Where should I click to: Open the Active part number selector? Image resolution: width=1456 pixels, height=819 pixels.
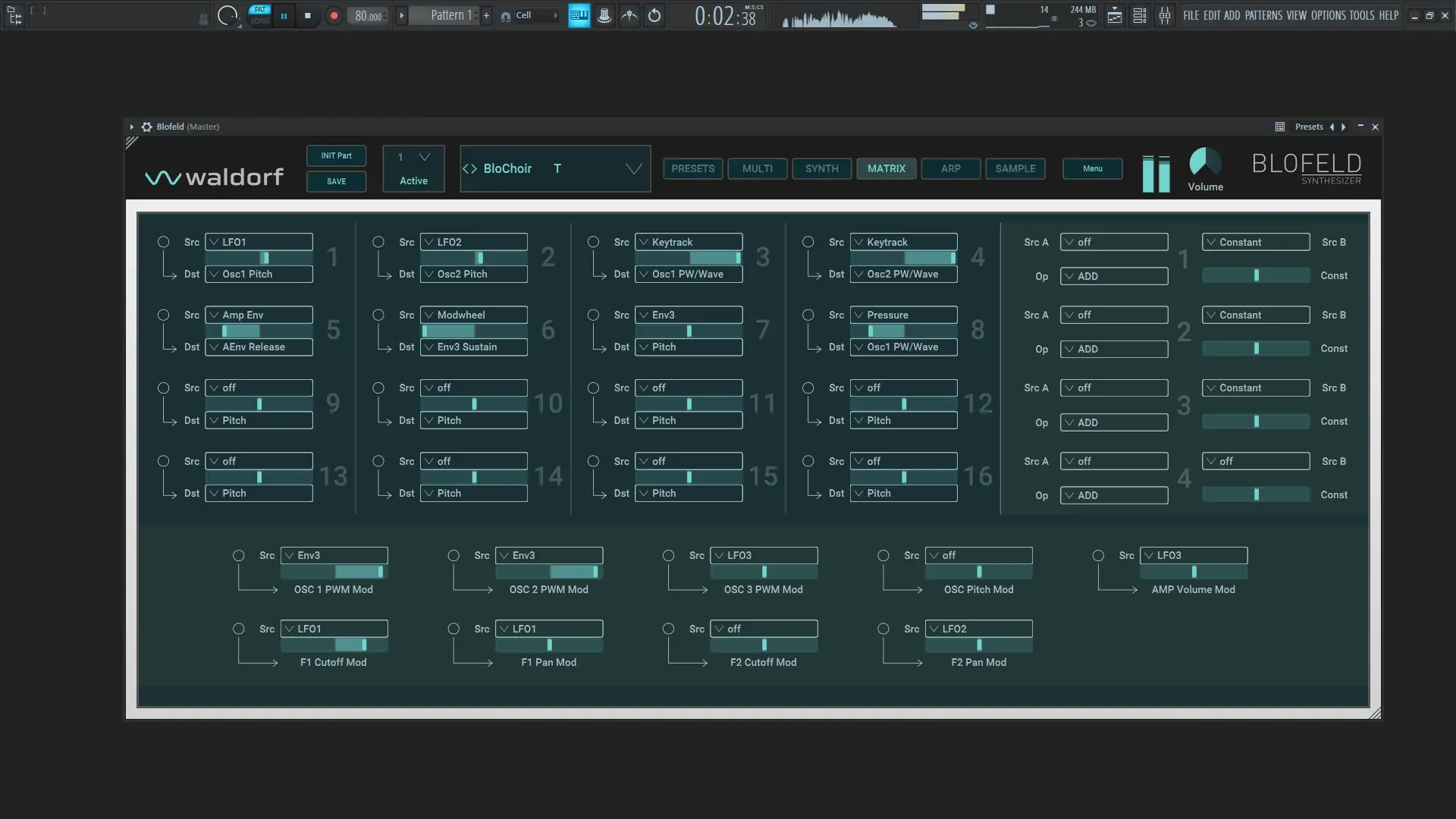[x=413, y=157]
